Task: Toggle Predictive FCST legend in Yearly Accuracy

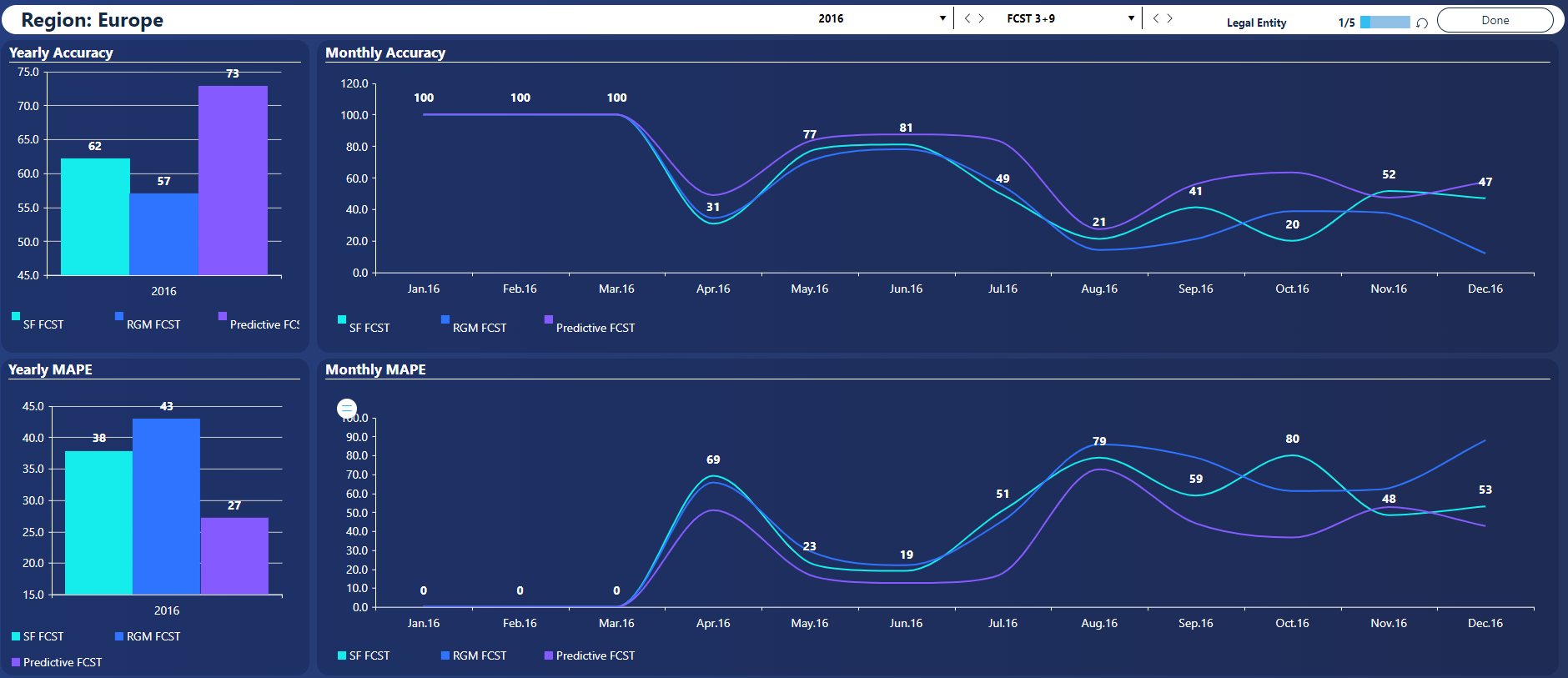Action: tap(259, 322)
